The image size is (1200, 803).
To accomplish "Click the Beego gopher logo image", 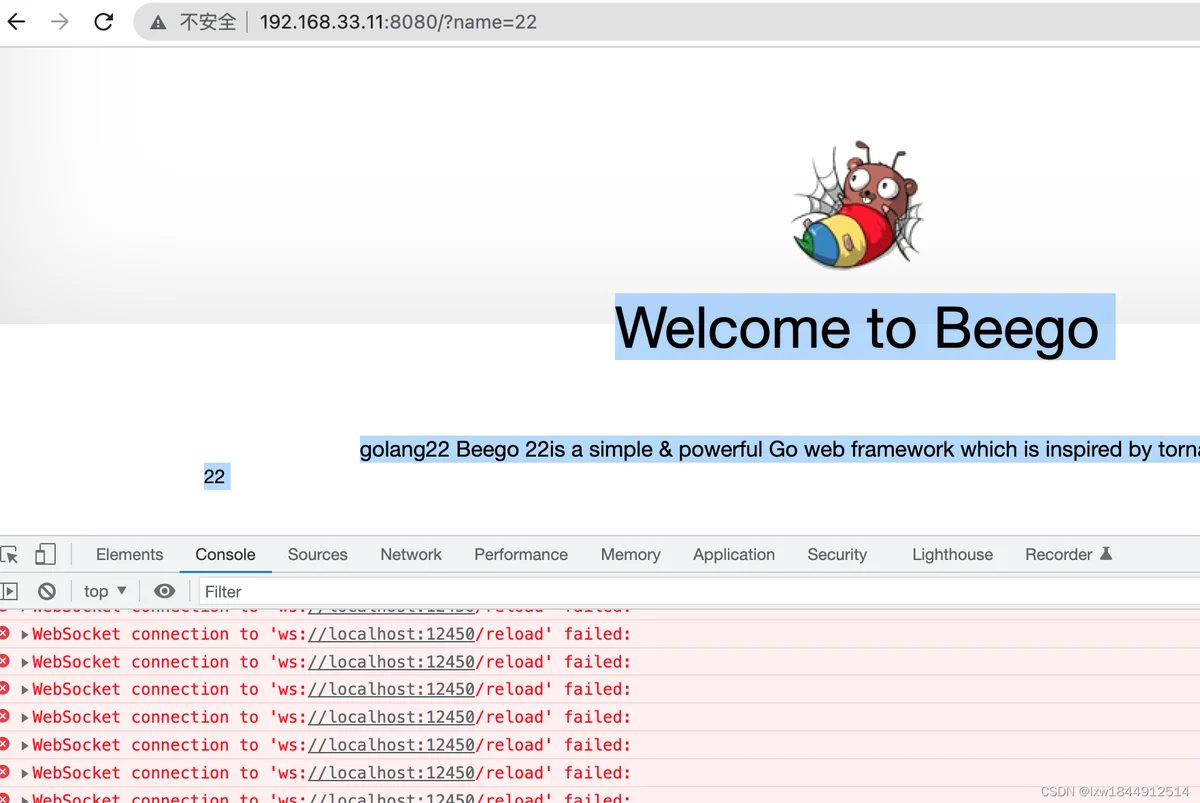I will tap(858, 205).
